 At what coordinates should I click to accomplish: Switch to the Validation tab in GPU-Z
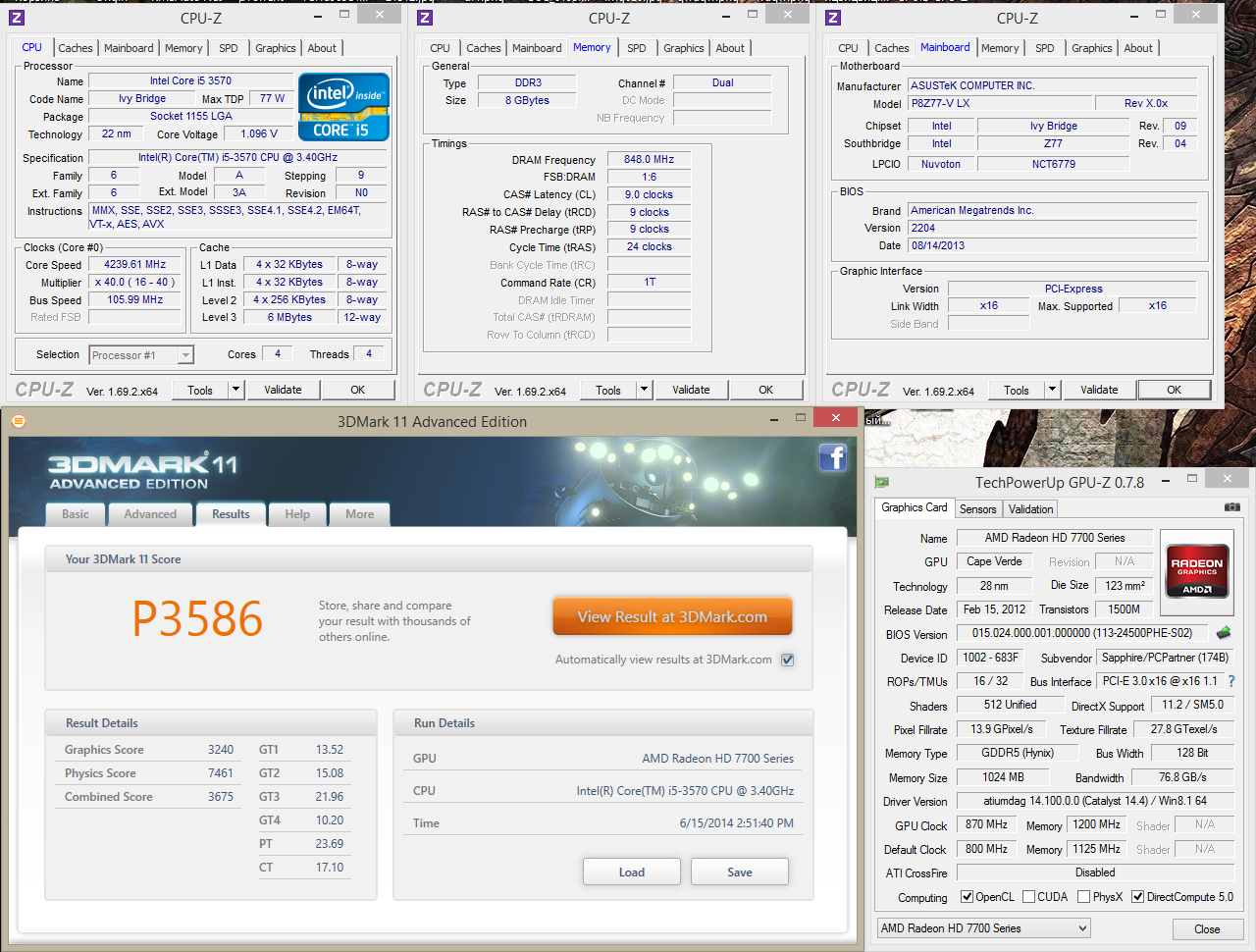1030,508
